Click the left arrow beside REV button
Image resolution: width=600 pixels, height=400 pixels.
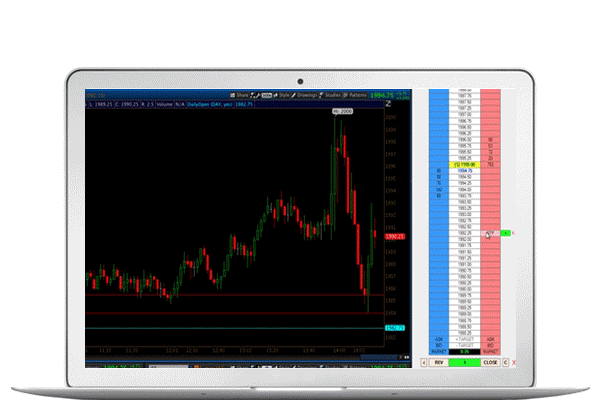pos(424,363)
